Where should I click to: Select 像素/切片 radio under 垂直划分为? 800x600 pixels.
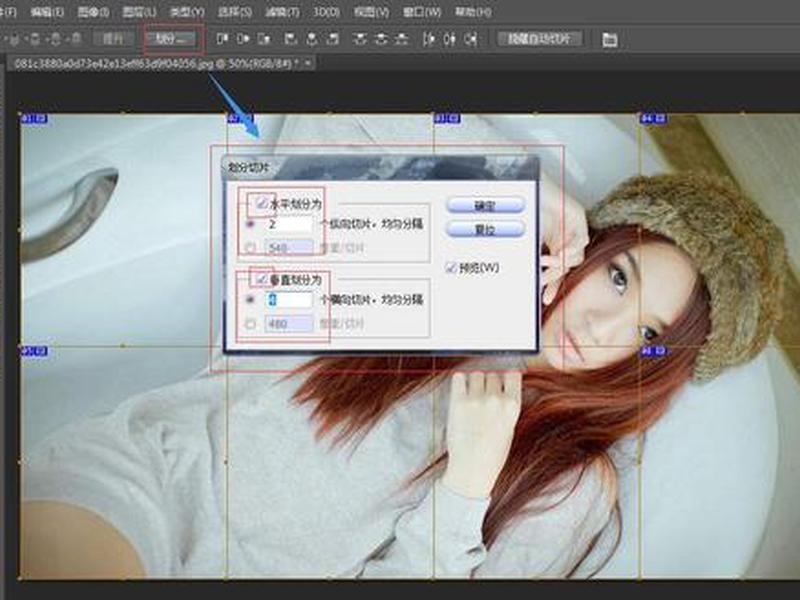point(250,323)
